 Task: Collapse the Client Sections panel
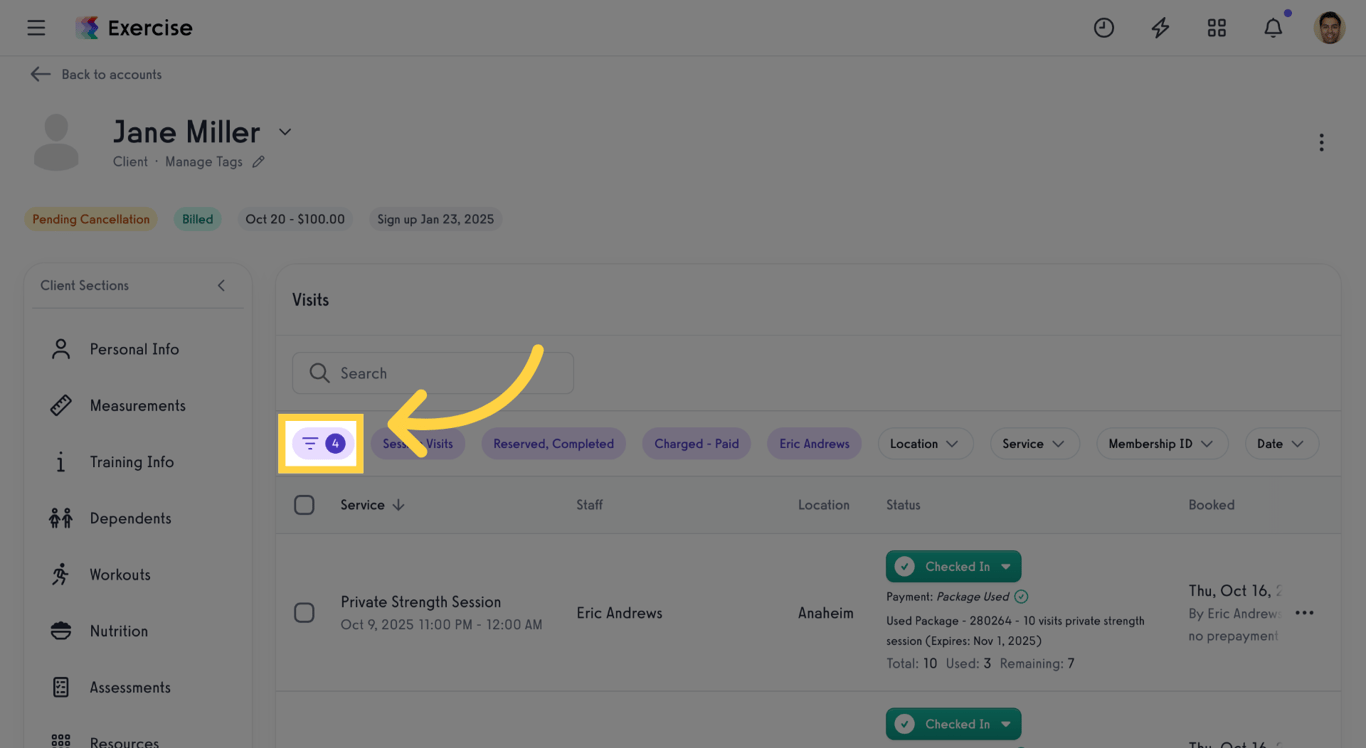coord(221,286)
